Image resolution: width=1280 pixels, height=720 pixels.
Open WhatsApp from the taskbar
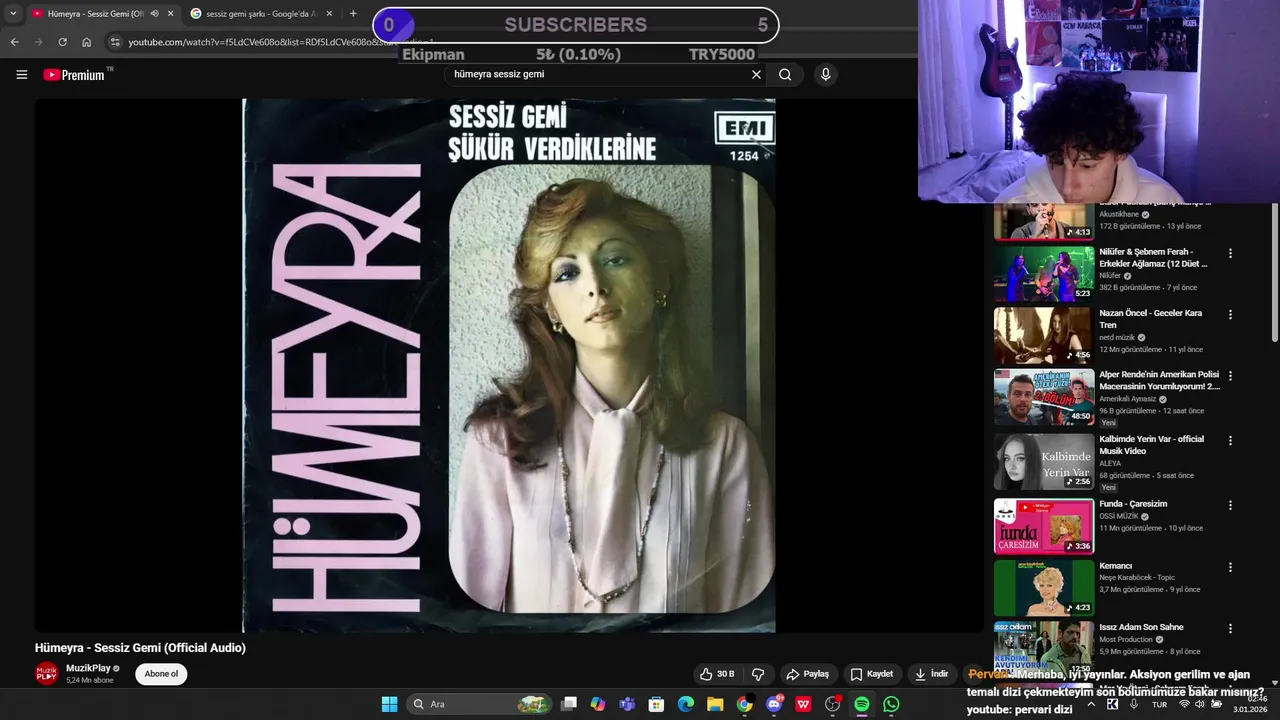click(x=891, y=704)
